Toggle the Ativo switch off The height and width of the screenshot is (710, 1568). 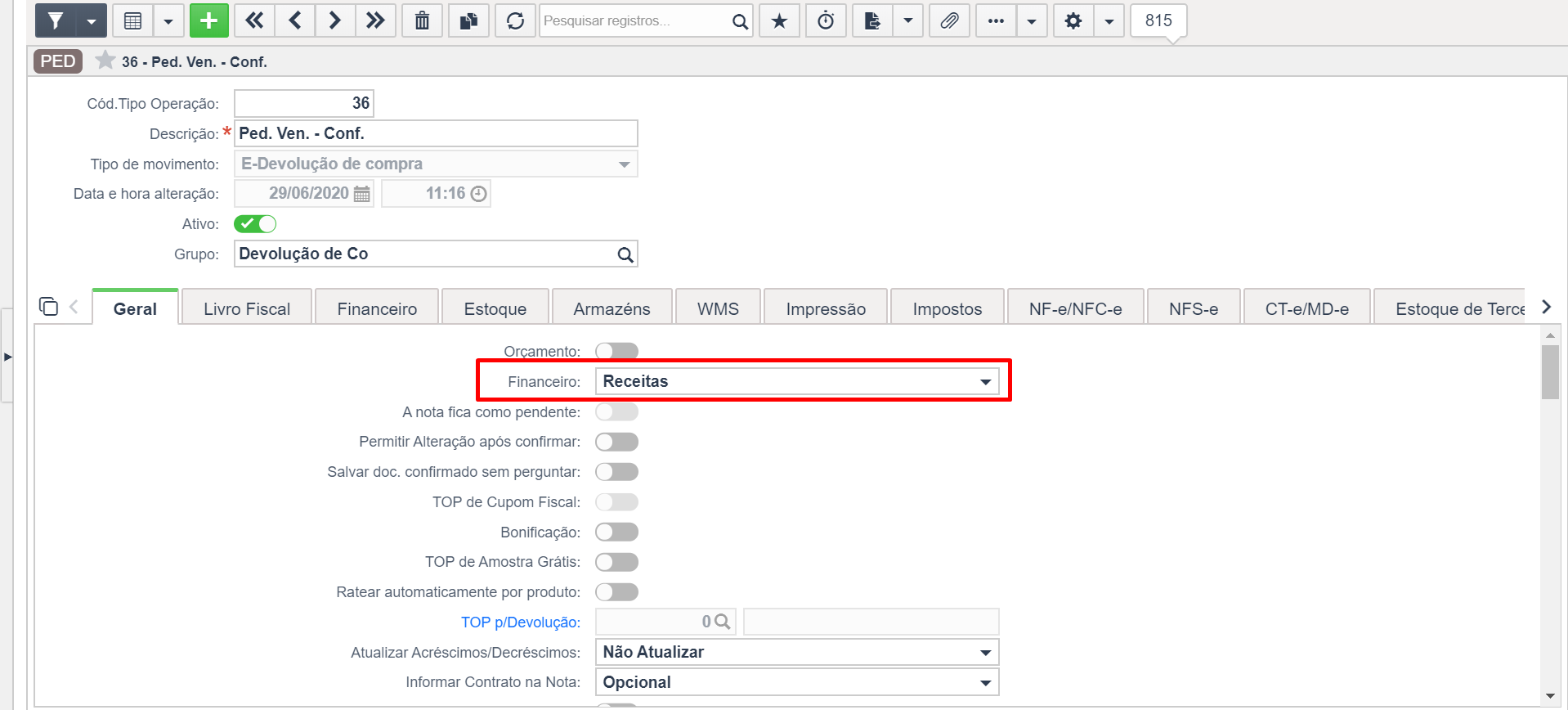(255, 223)
